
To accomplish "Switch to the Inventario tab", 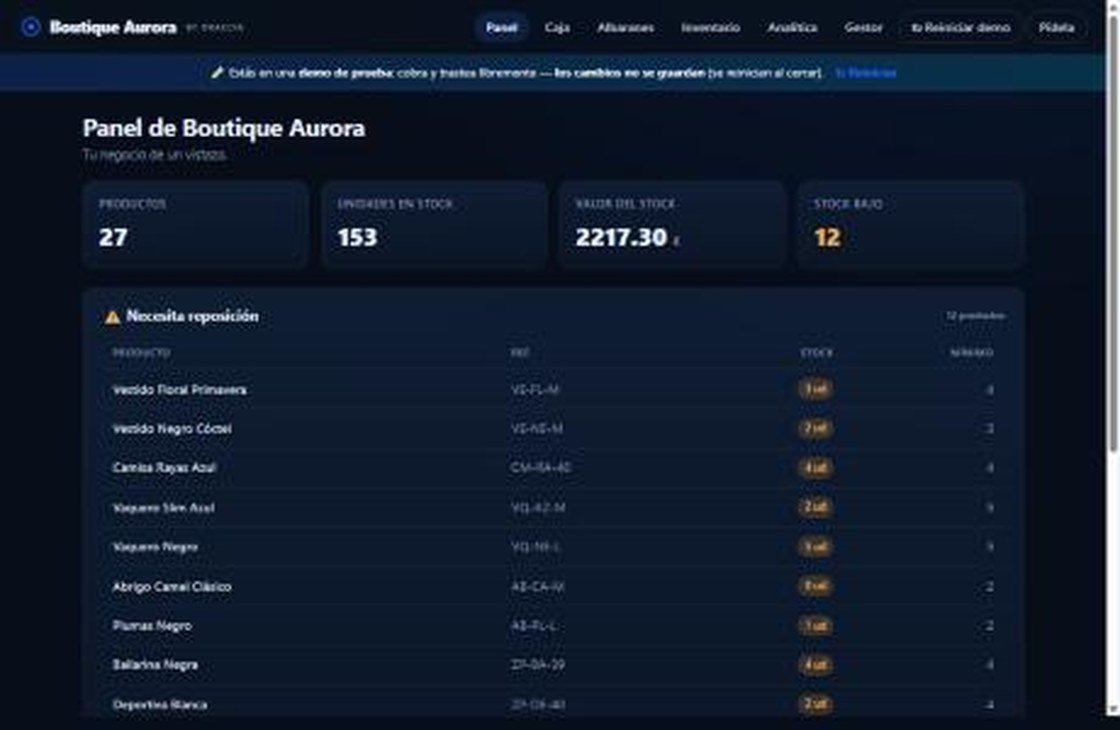I will point(710,28).
